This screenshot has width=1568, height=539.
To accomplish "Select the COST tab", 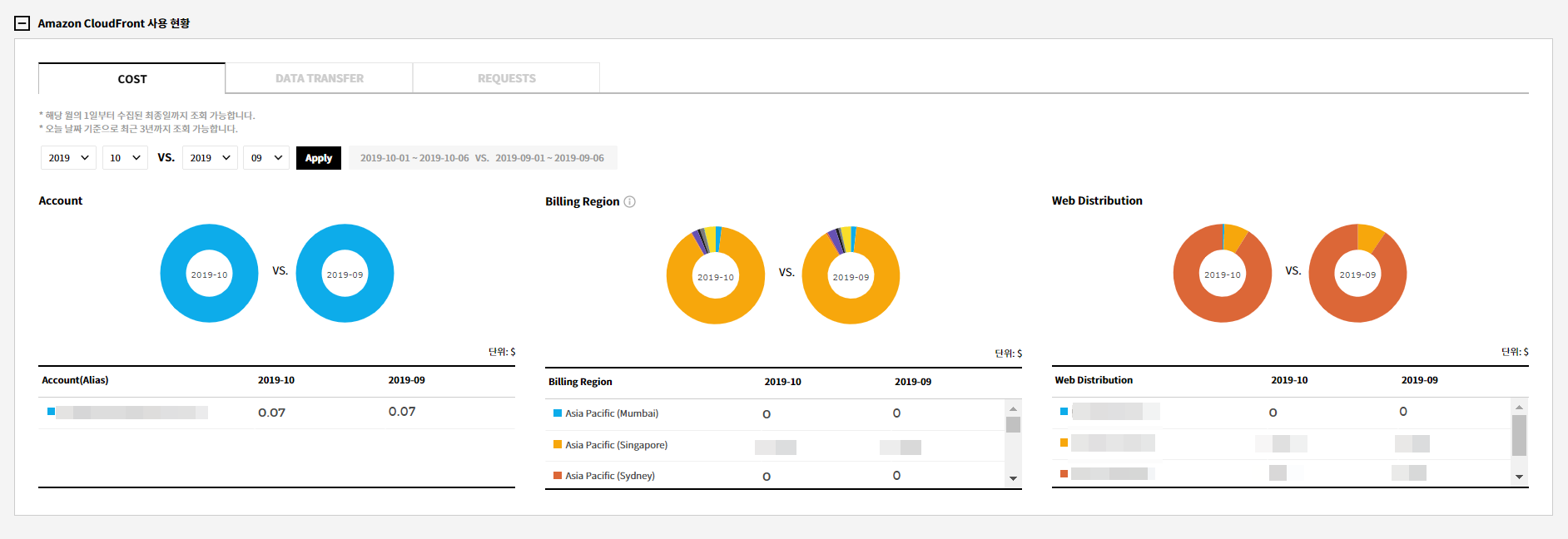I will tap(131, 79).
